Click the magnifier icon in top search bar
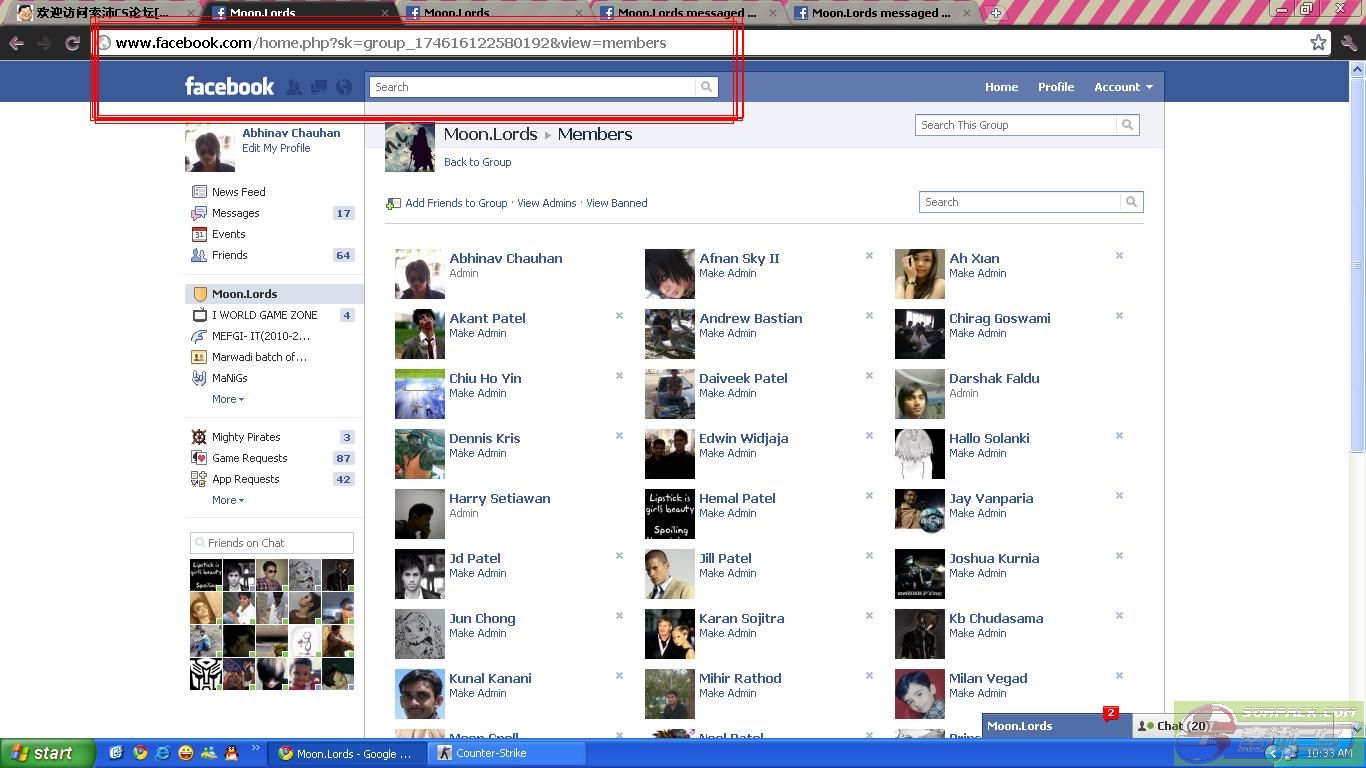This screenshot has height=768, width=1366. [706, 87]
